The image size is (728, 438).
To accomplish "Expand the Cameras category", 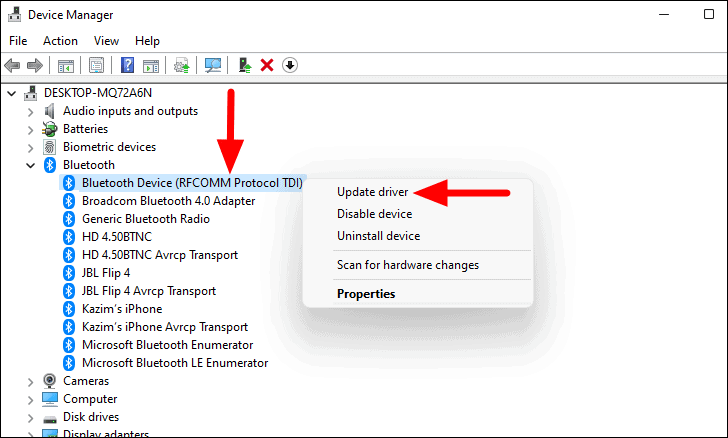I will [x=30, y=381].
